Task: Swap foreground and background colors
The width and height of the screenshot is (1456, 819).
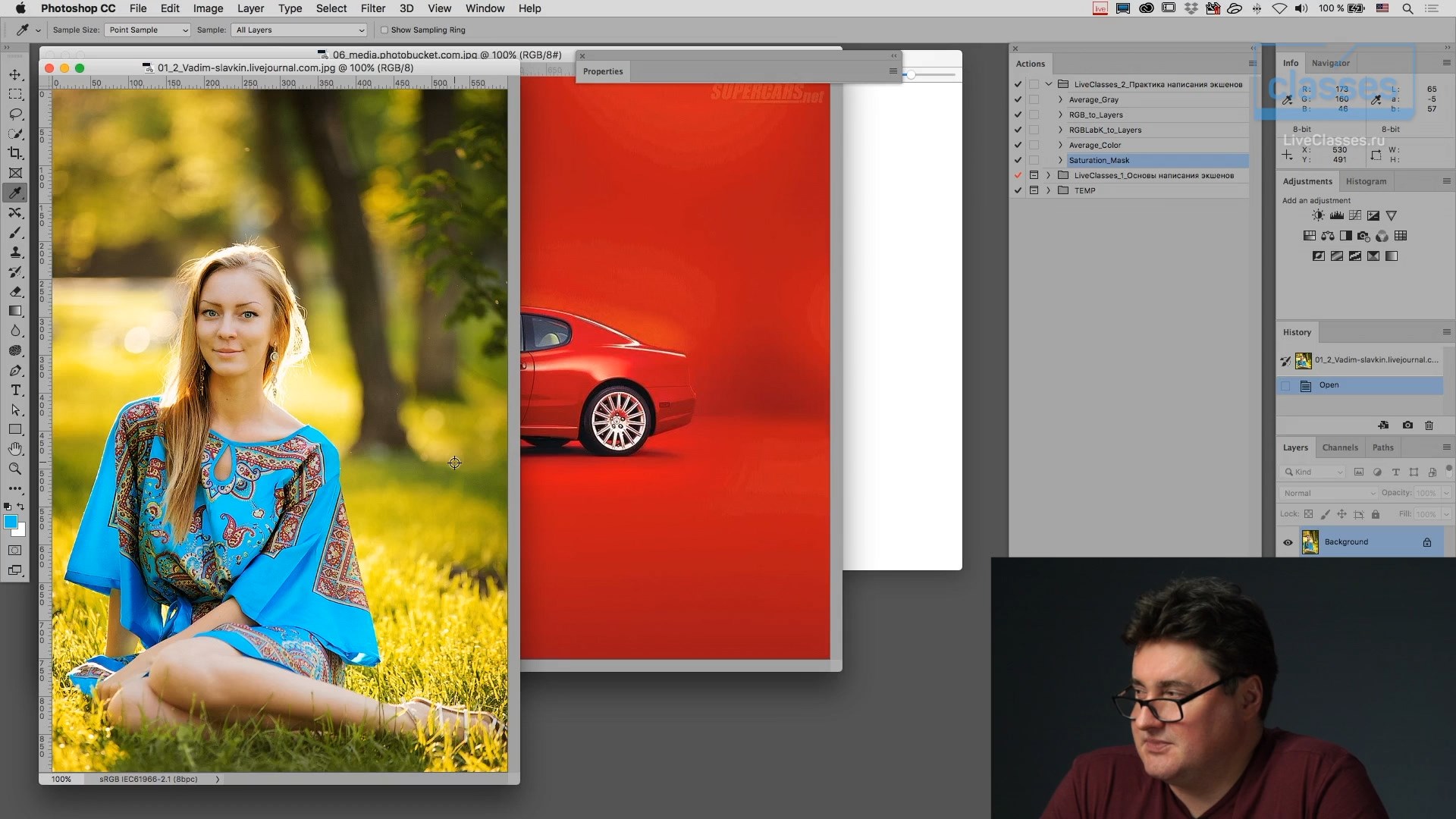Action: pos(21,507)
